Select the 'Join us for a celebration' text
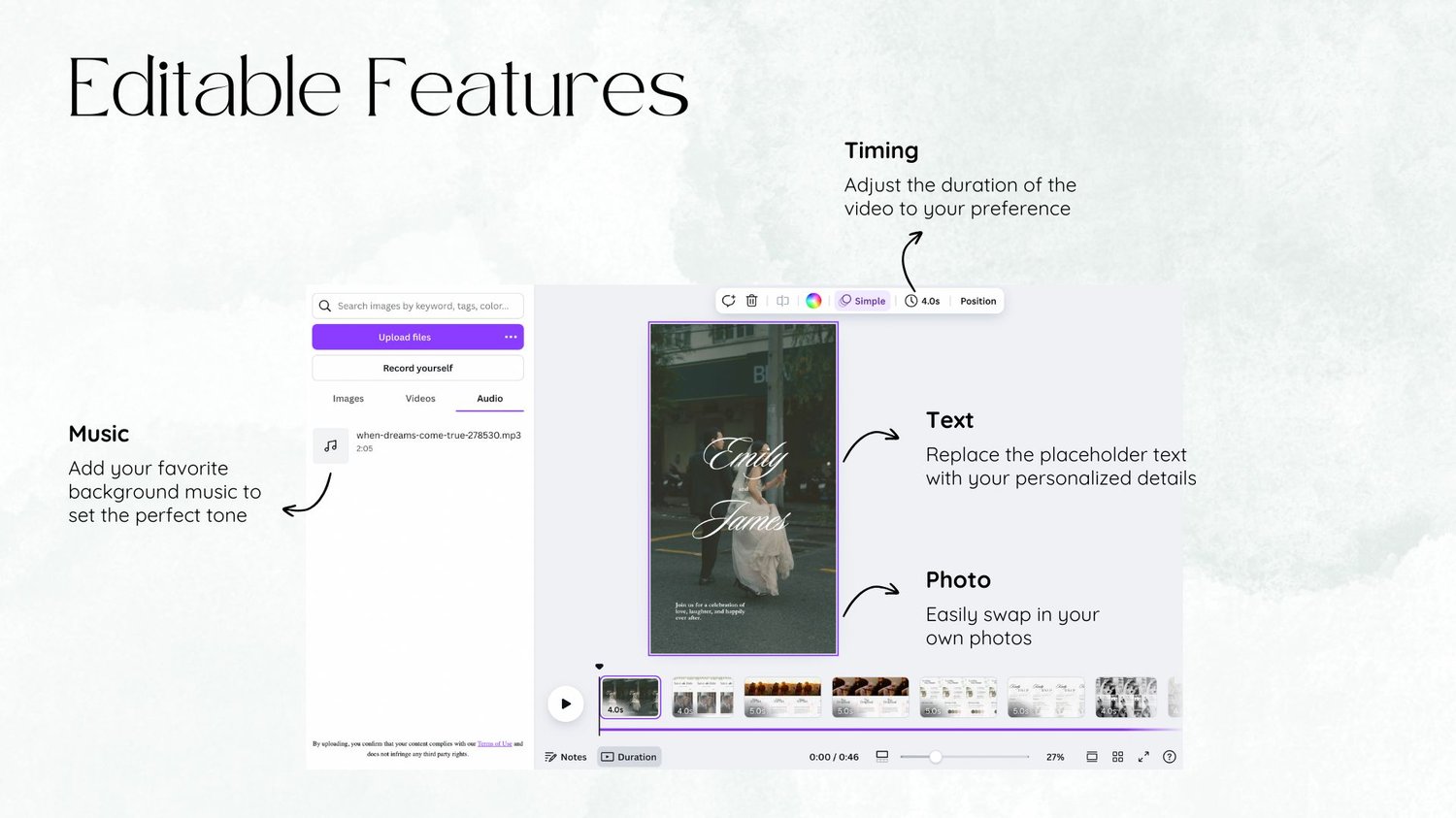The width and height of the screenshot is (1456, 818). tap(711, 610)
